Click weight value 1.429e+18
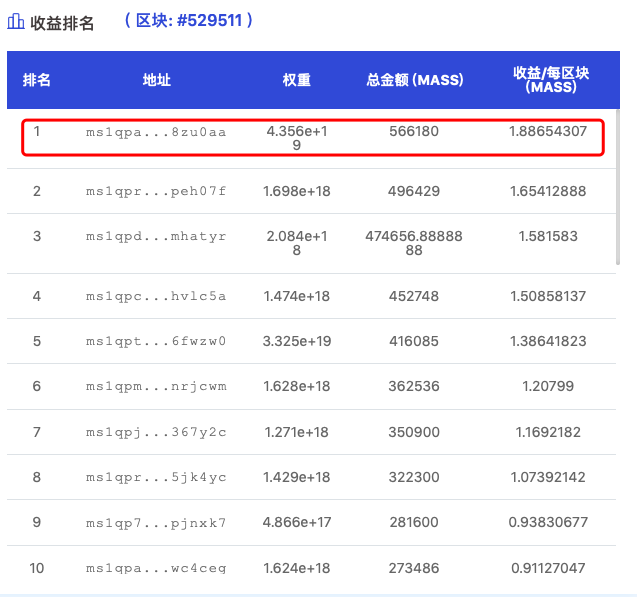 [297, 477]
